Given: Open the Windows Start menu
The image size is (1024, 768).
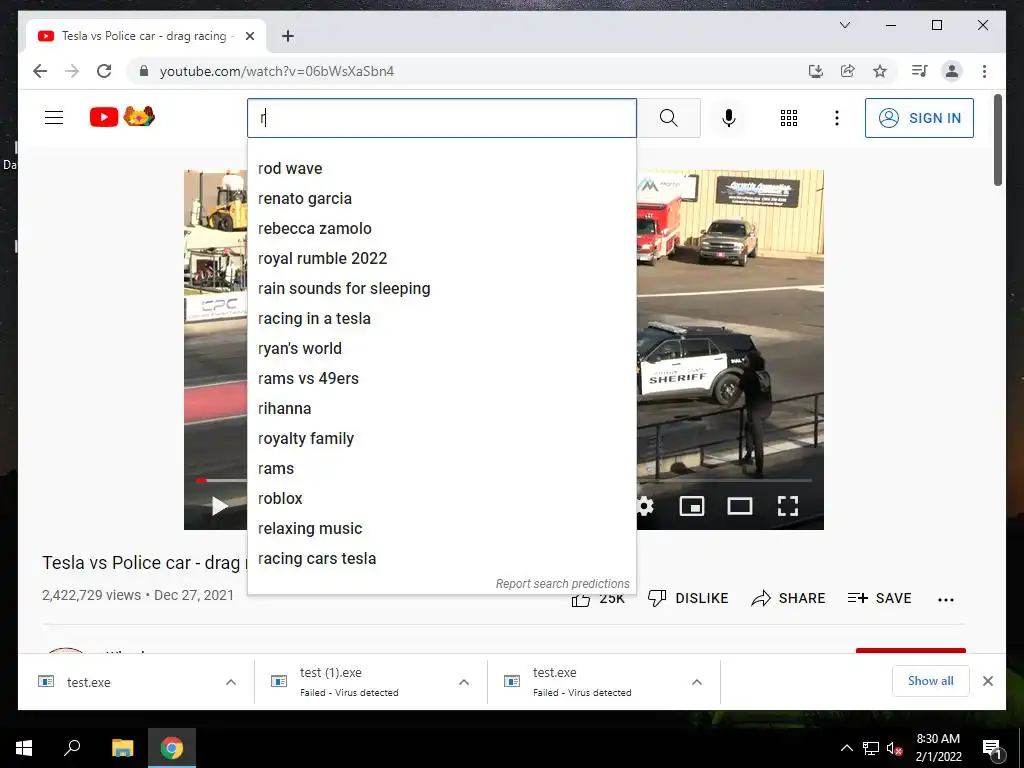Looking at the screenshot, I should point(24,748).
